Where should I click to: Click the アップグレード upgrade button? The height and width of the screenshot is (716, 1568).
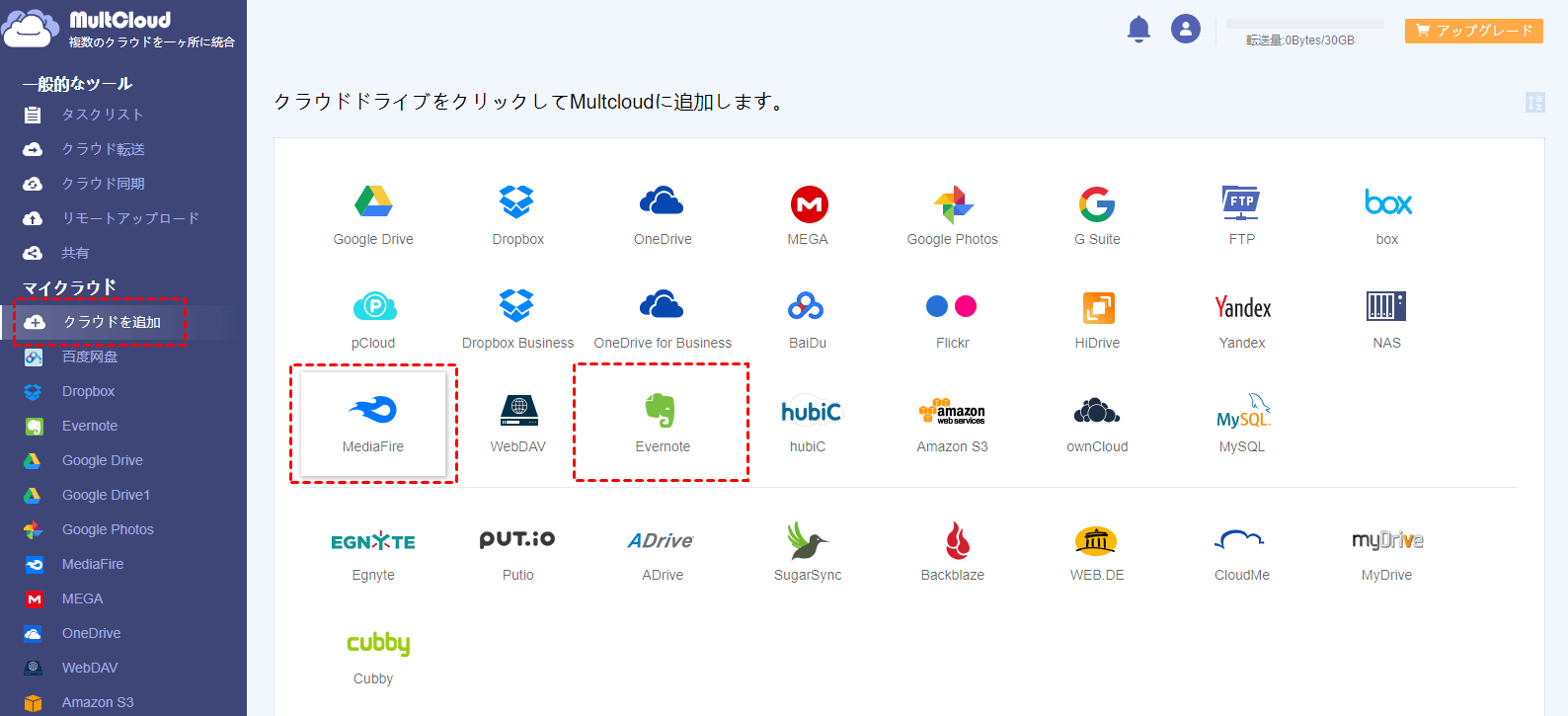tap(1474, 31)
